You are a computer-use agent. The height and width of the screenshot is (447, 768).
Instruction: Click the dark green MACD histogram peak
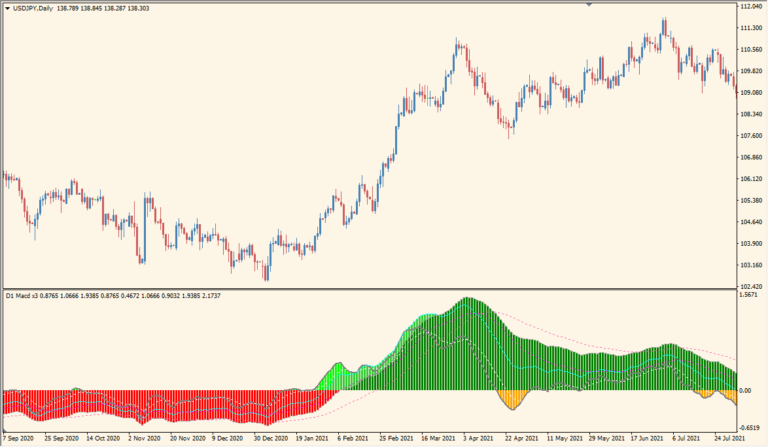465,340
